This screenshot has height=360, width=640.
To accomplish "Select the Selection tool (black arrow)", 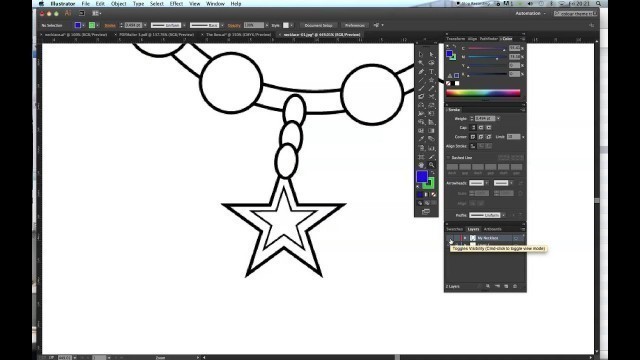I will pos(421,54).
